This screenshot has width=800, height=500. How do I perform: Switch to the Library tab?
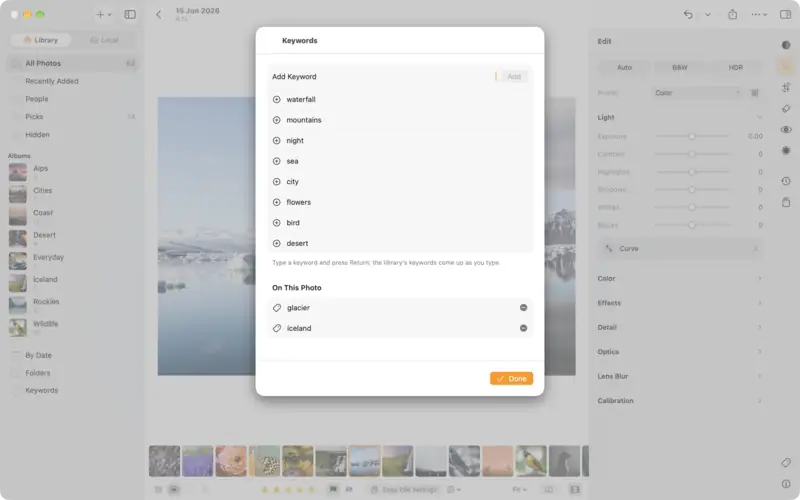41,40
